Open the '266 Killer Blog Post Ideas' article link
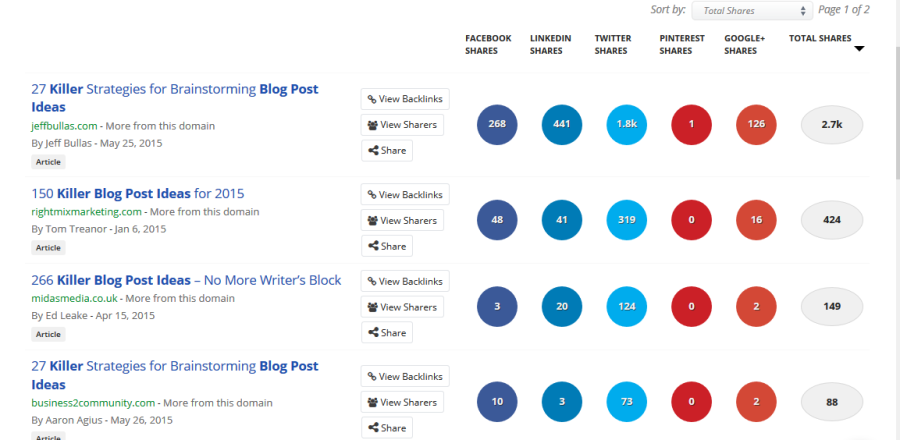This screenshot has height=440, width=900. tap(187, 280)
